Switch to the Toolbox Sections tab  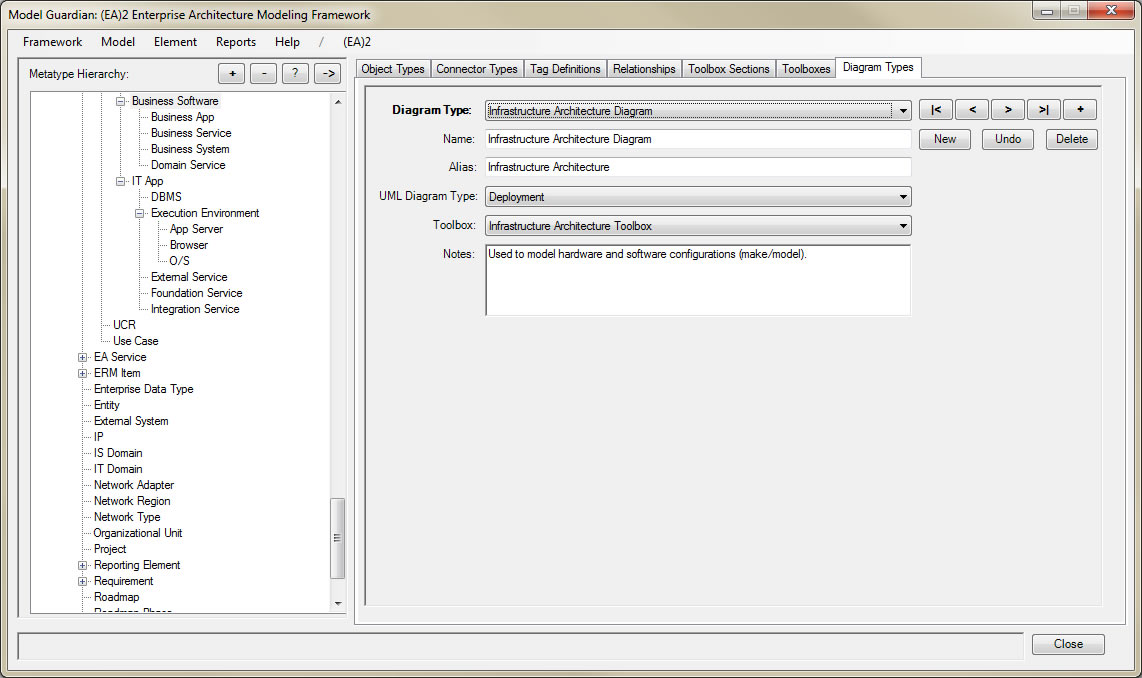pos(728,69)
